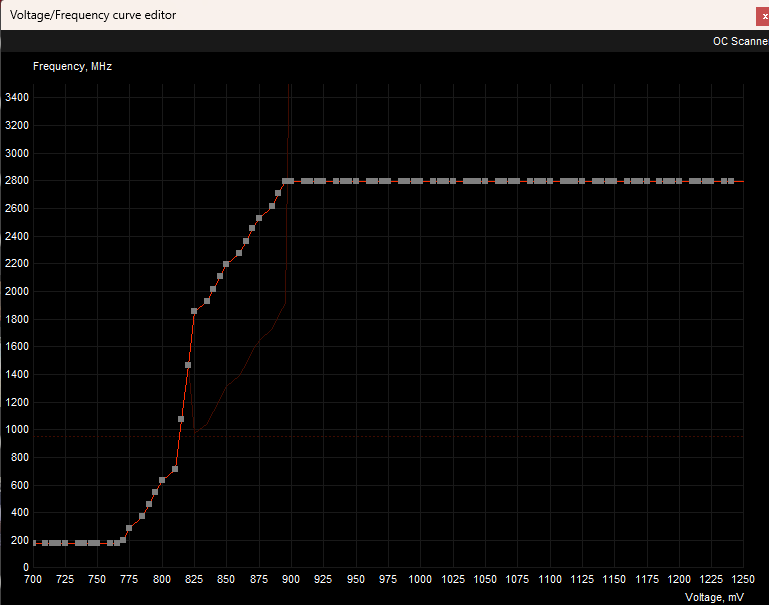
Task: Select the first curve point at 700 mV
Action: [x=34, y=543]
